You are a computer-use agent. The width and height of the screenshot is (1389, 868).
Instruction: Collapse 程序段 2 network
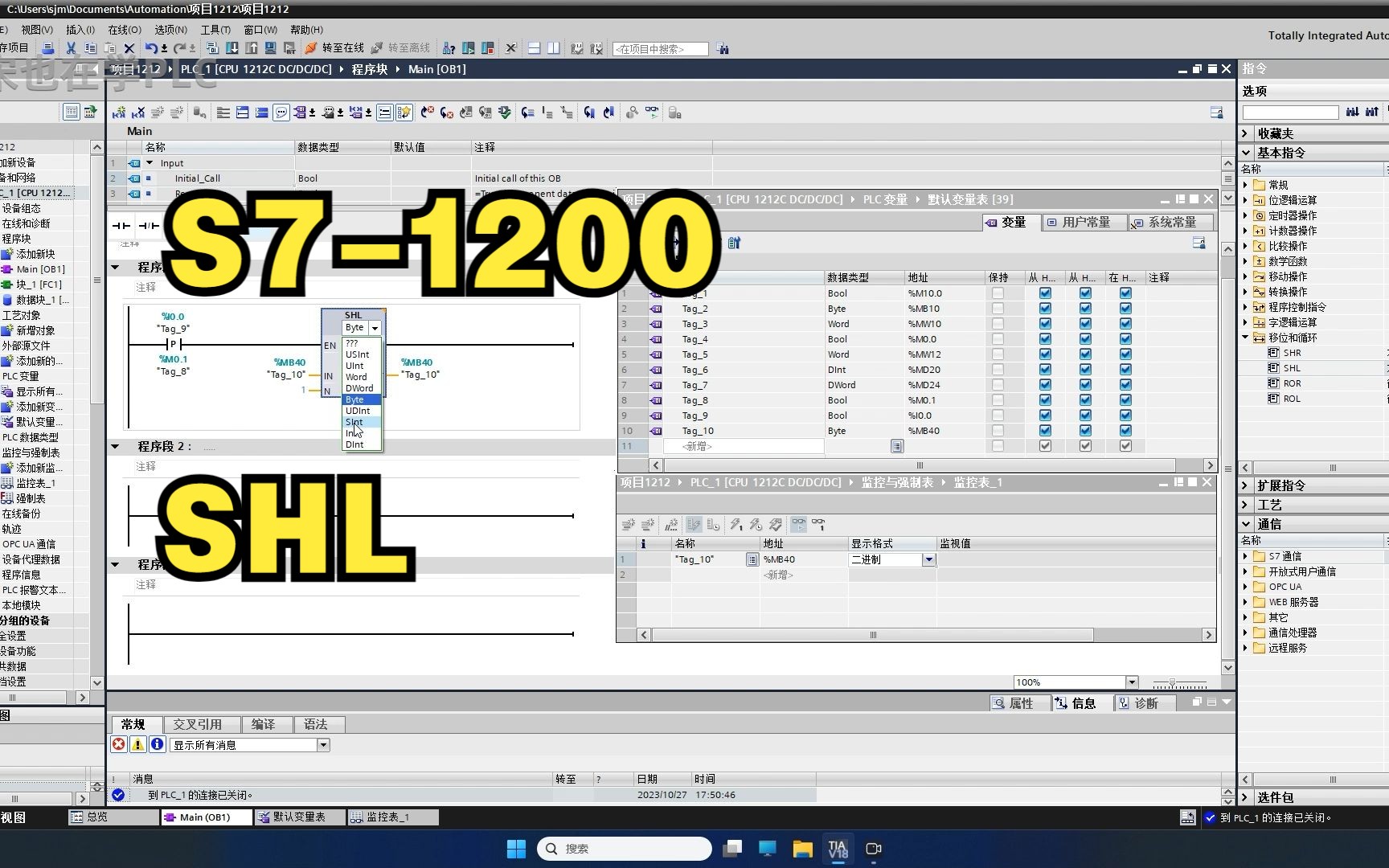(x=115, y=446)
